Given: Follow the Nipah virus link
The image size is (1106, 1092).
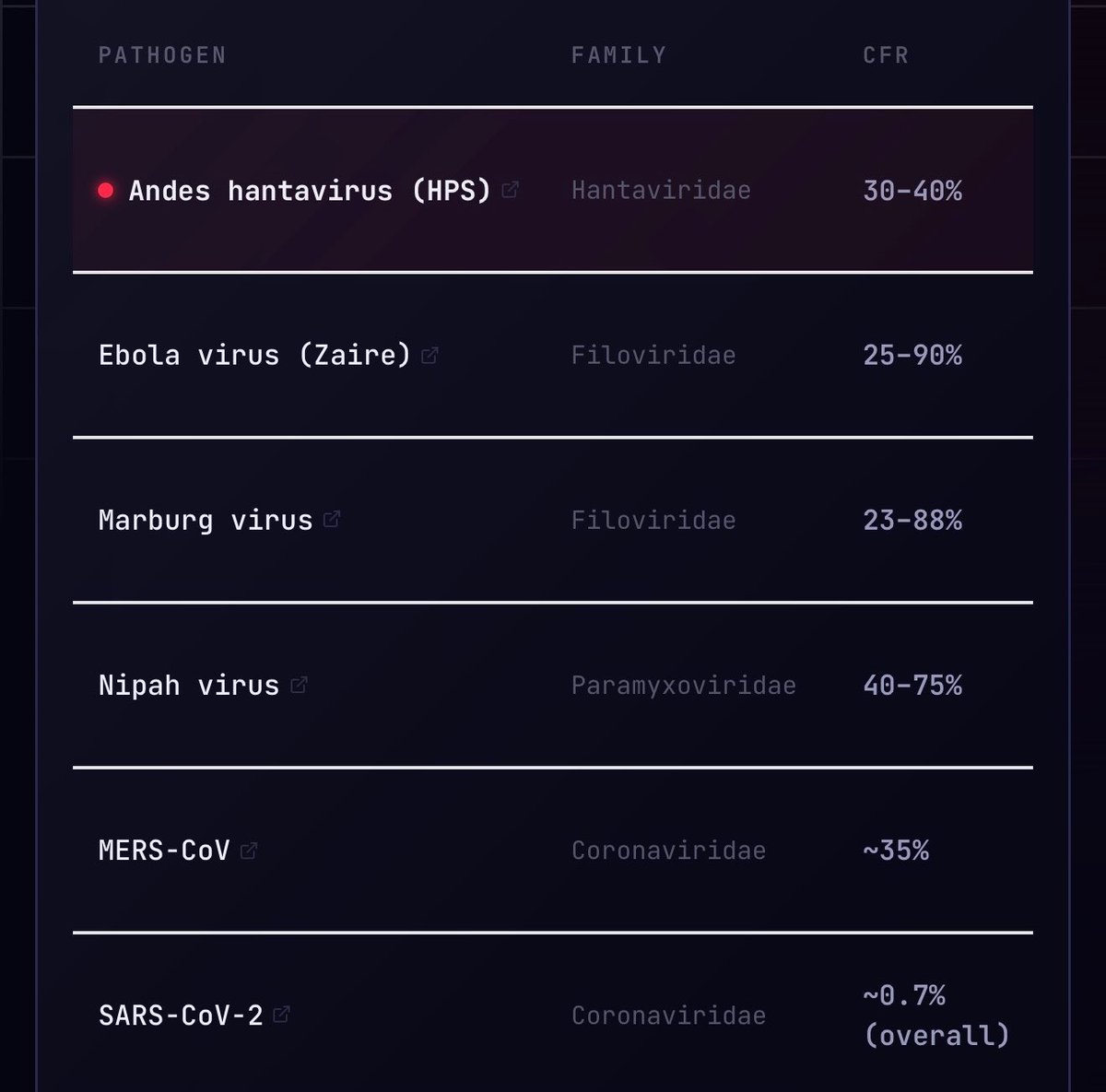Looking at the screenshot, I should pos(189,686).
